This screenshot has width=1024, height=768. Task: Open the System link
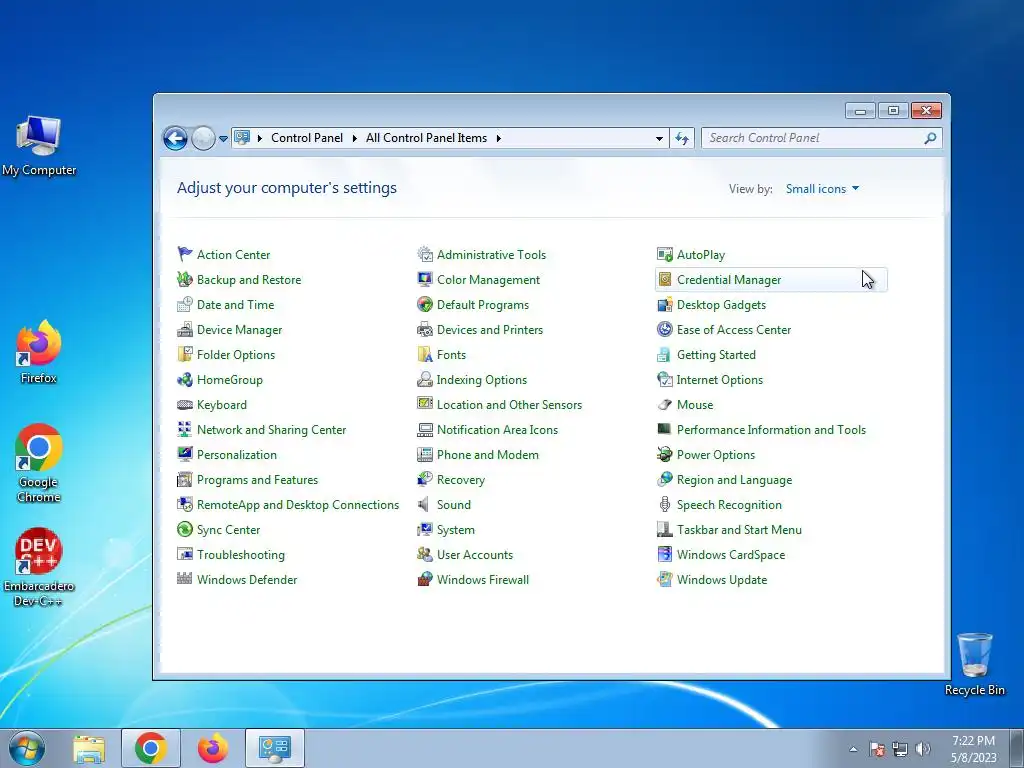(456, 530)
